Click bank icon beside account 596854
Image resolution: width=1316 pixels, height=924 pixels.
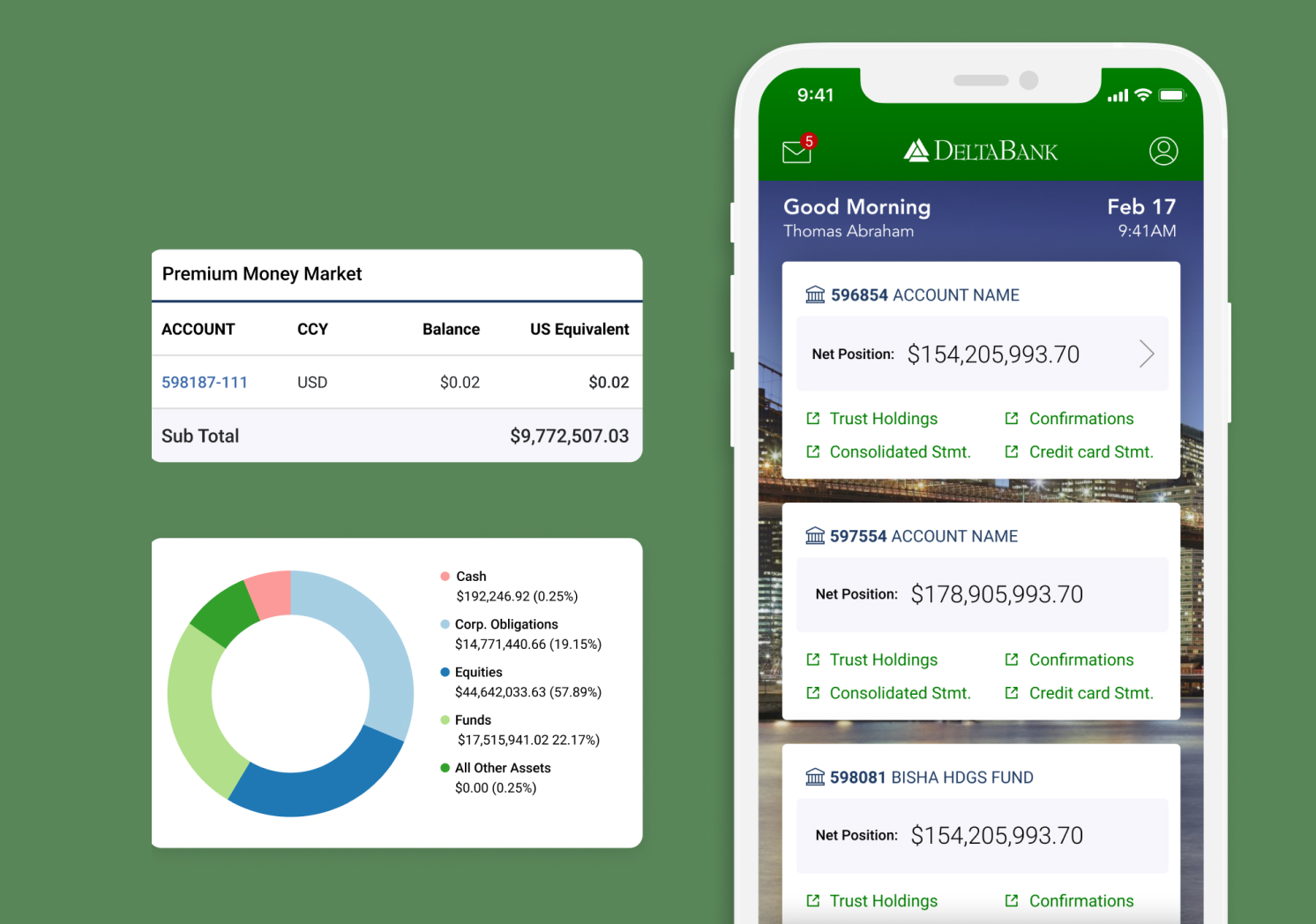(815, 294)
